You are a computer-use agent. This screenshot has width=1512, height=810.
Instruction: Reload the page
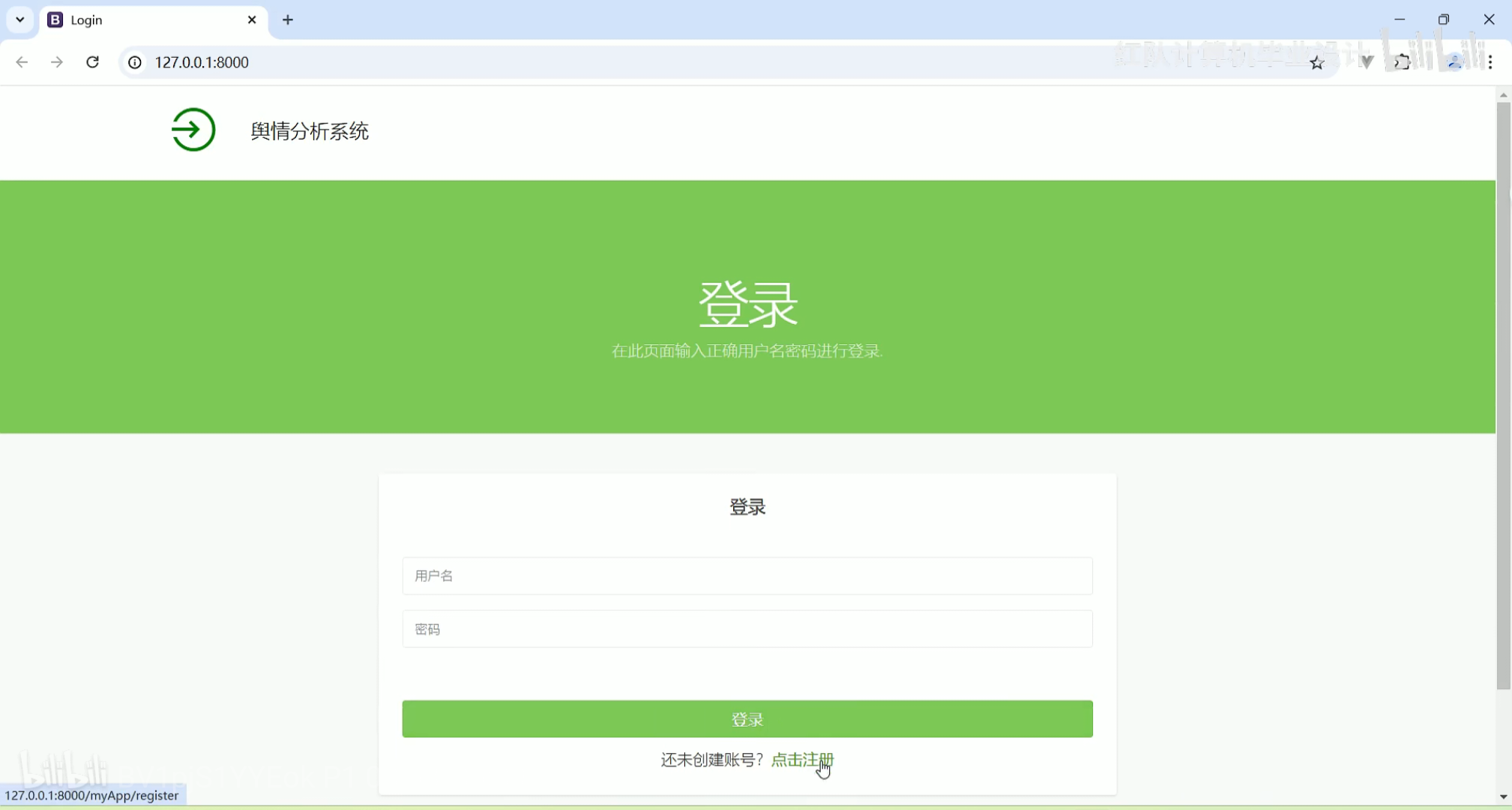tap(93, 62)
